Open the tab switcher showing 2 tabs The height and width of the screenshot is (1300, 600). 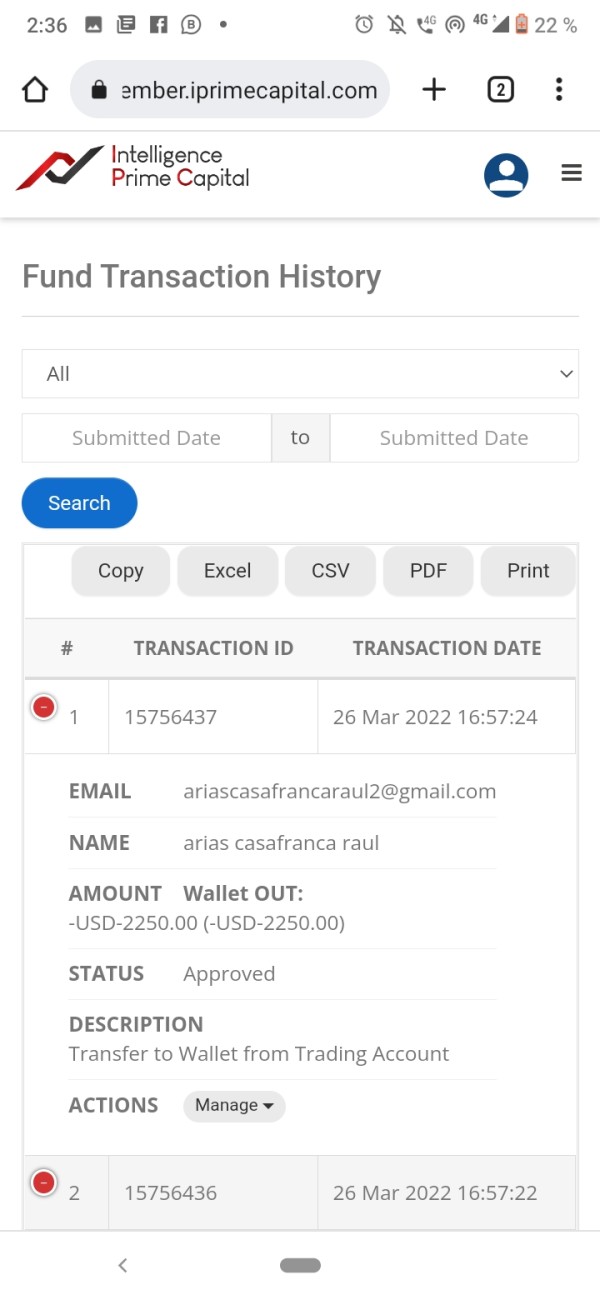[500, 90]
